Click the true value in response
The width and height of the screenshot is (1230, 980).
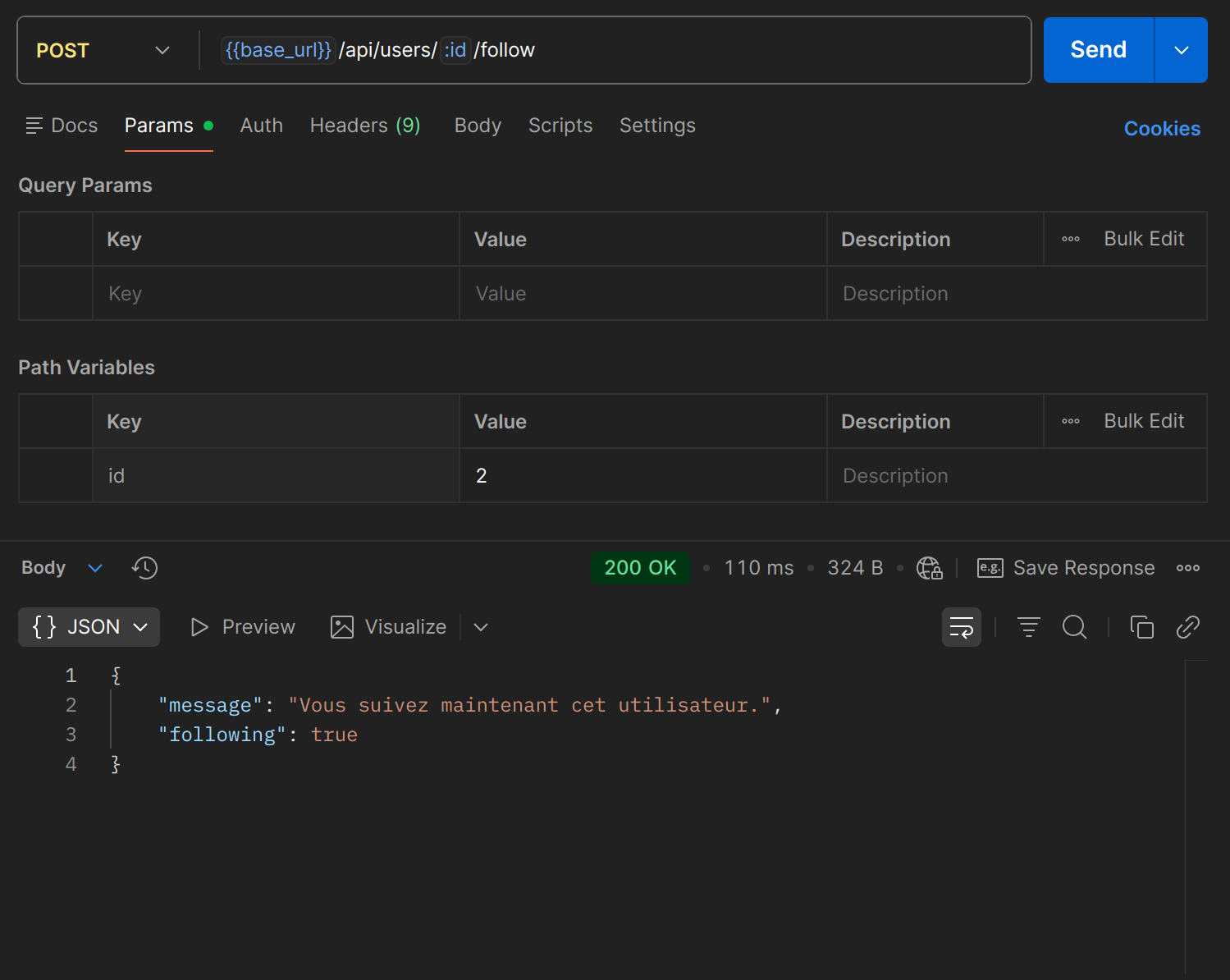[x=334, y=735]
